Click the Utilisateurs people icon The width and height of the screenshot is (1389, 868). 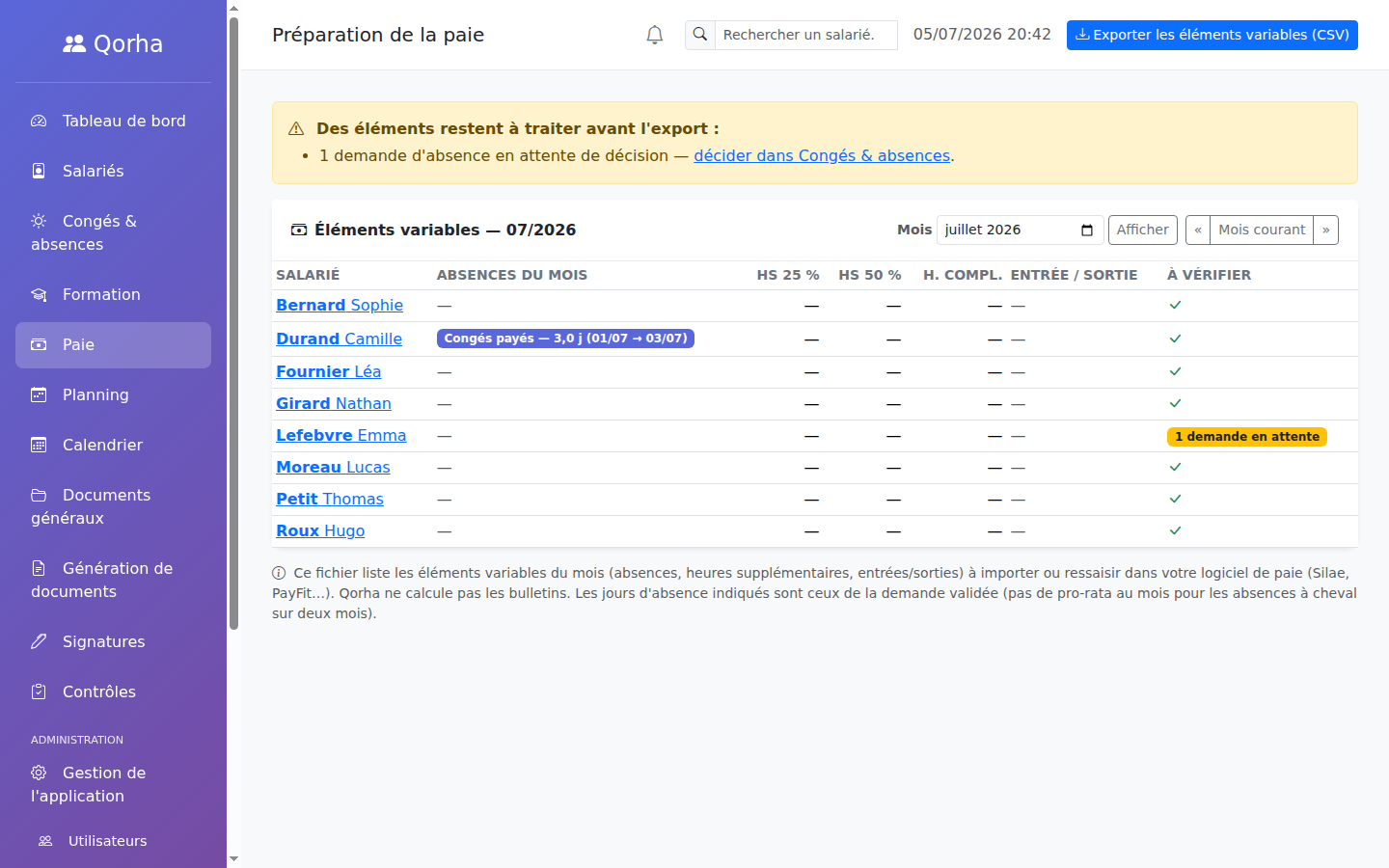point(45,841)
